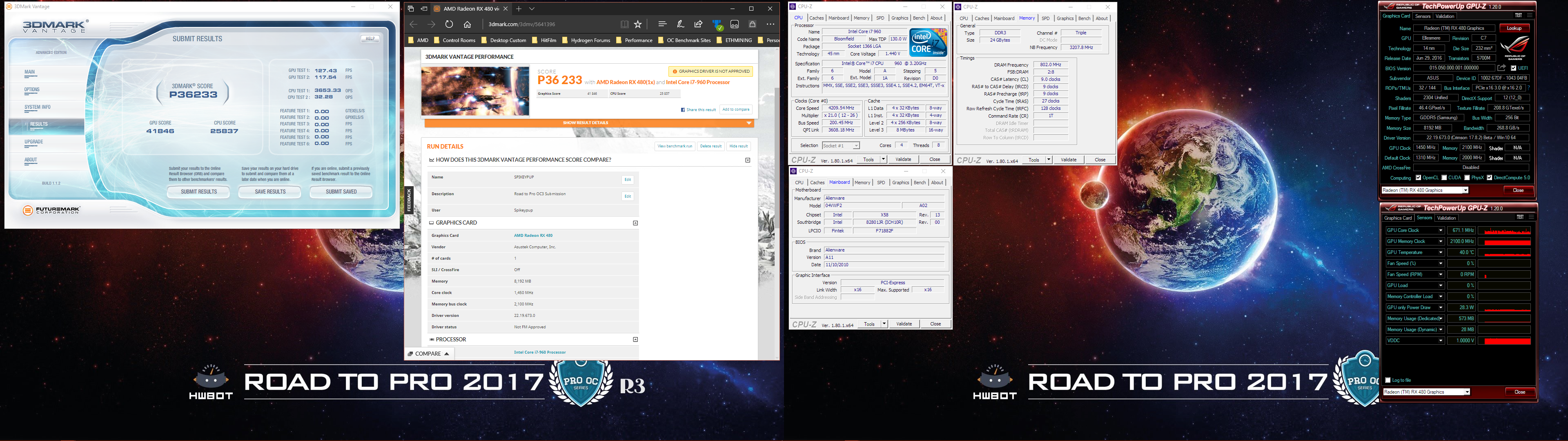Click camera icon in GPU-Z Sensors window

click(1520, 217)
